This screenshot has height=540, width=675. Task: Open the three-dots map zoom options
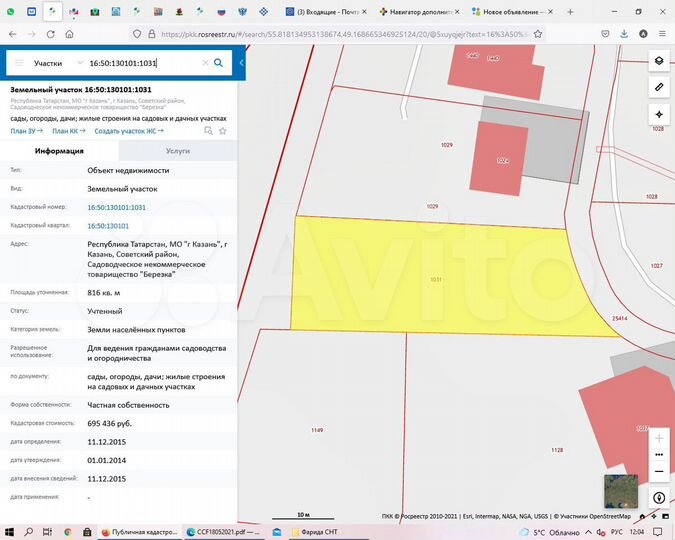click(659, 455)
